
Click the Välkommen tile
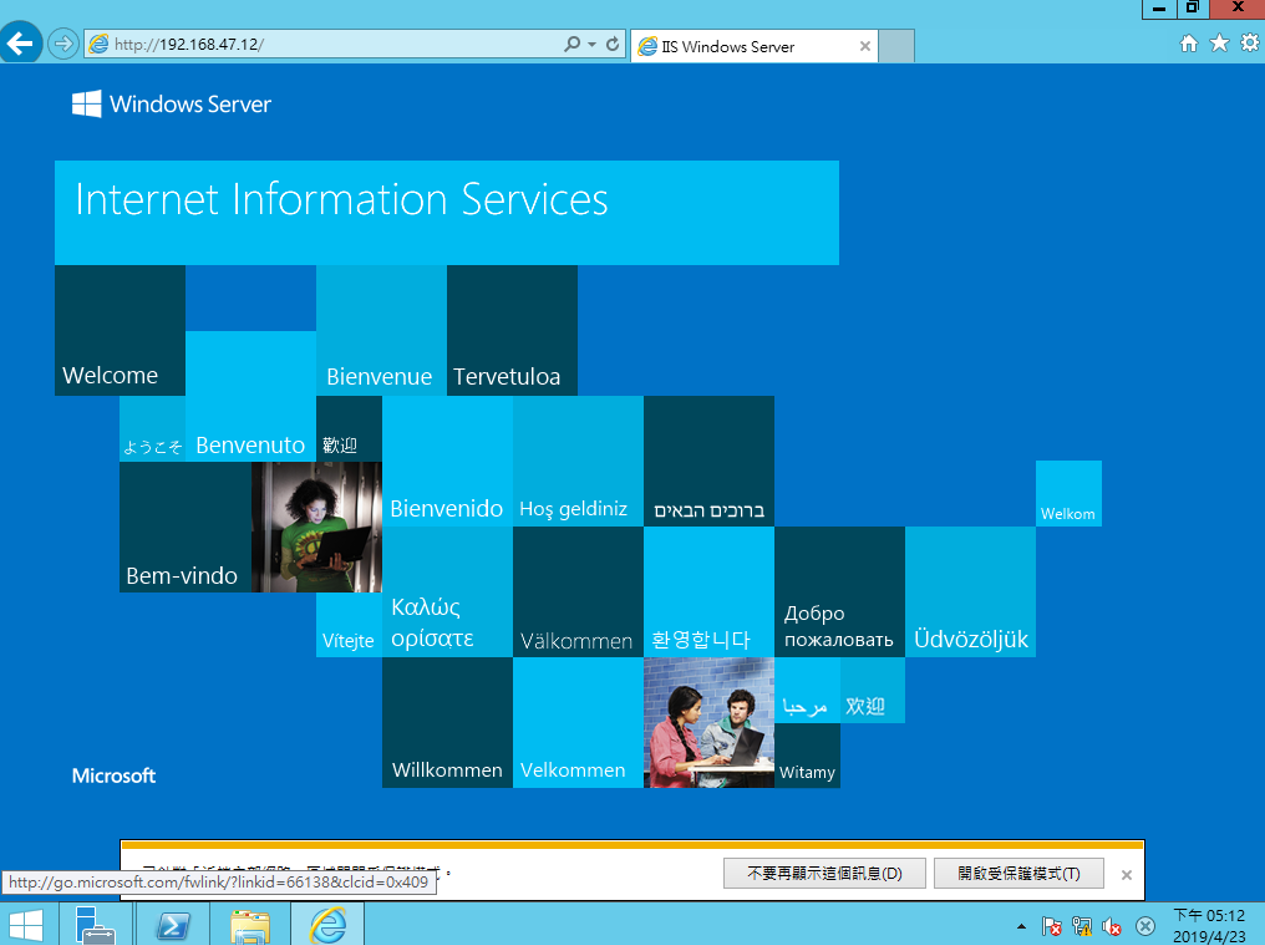coord(578,592)
